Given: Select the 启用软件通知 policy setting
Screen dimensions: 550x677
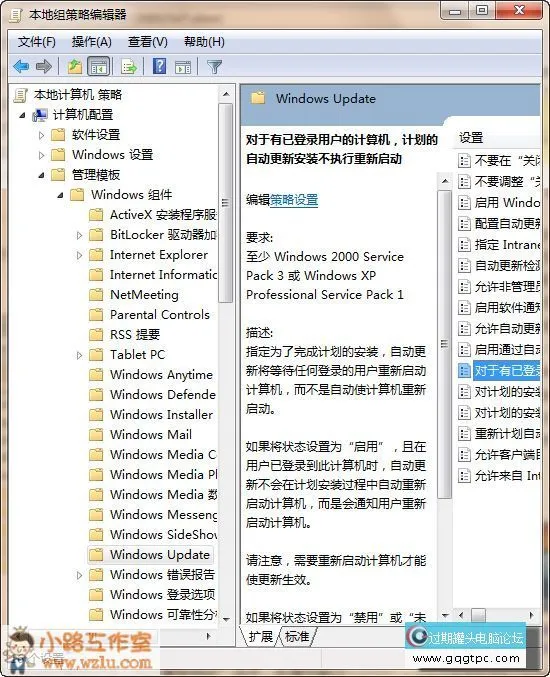Looking at the screenshot, I should click(x=499, y=307).
